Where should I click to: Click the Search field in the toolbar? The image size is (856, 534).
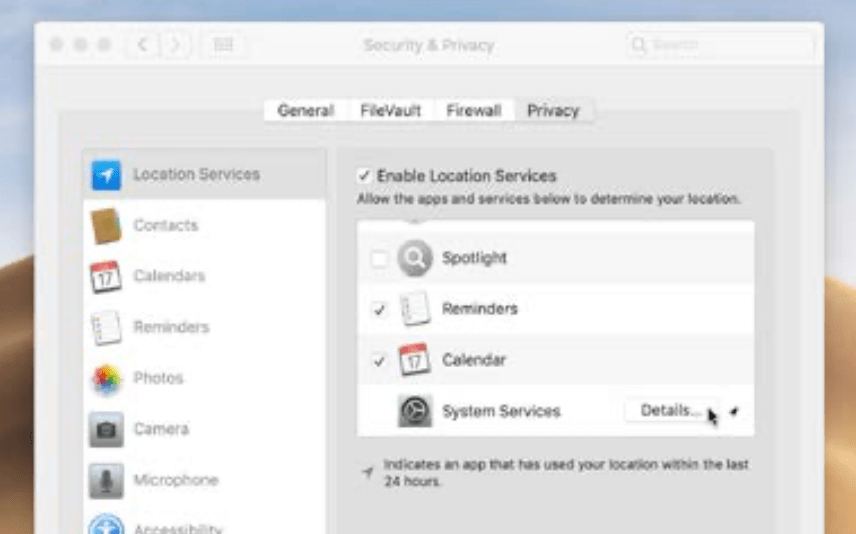click(720, 45)
